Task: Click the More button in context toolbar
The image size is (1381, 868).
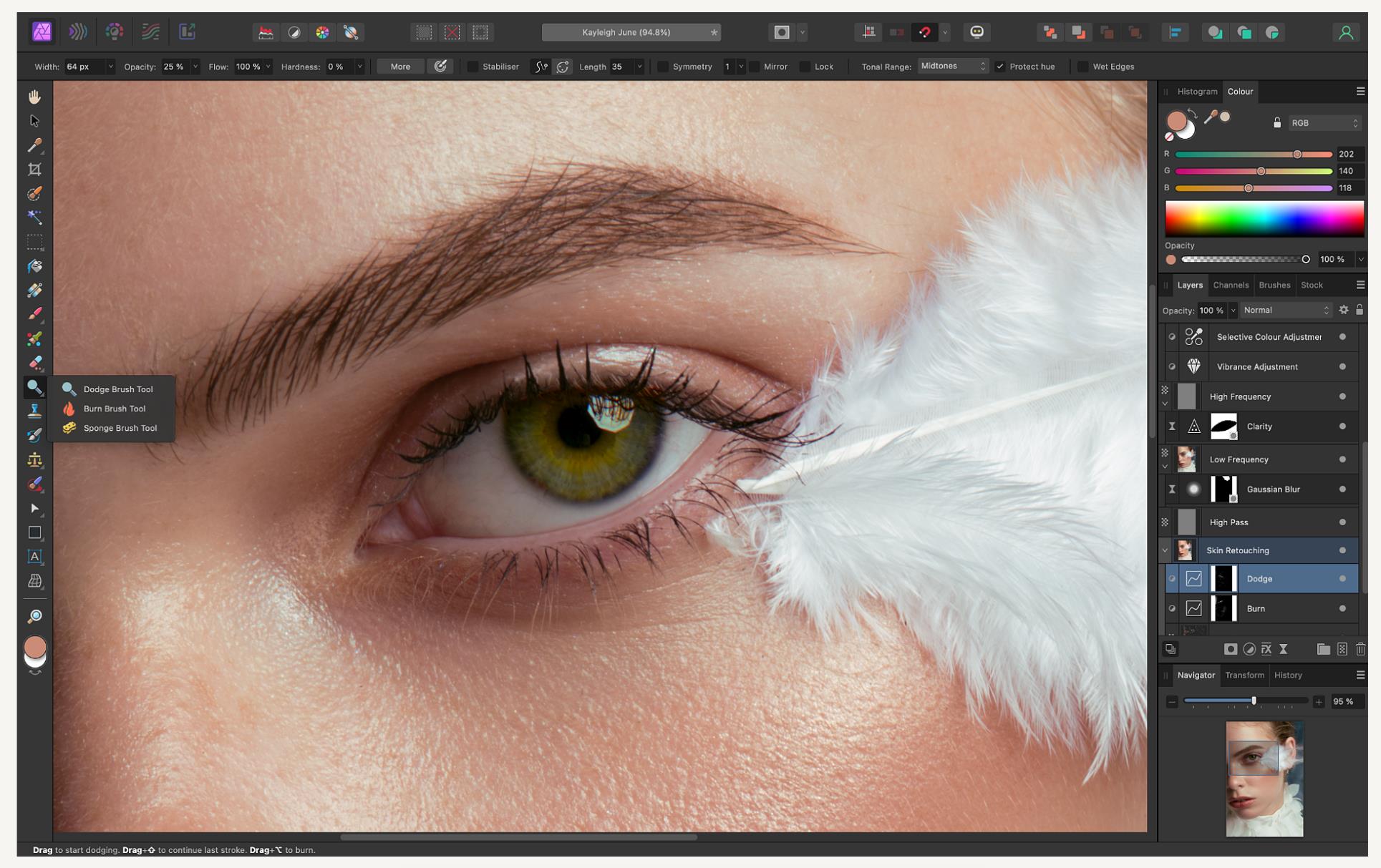Action: [x=400, y=67]
